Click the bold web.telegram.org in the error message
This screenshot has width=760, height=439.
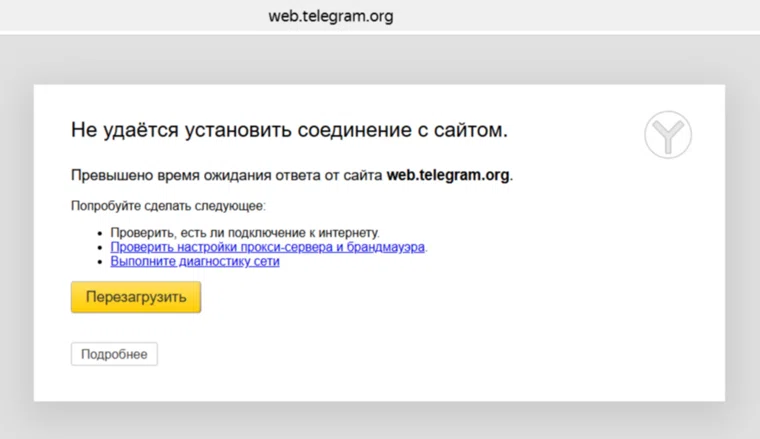[448, 175]
